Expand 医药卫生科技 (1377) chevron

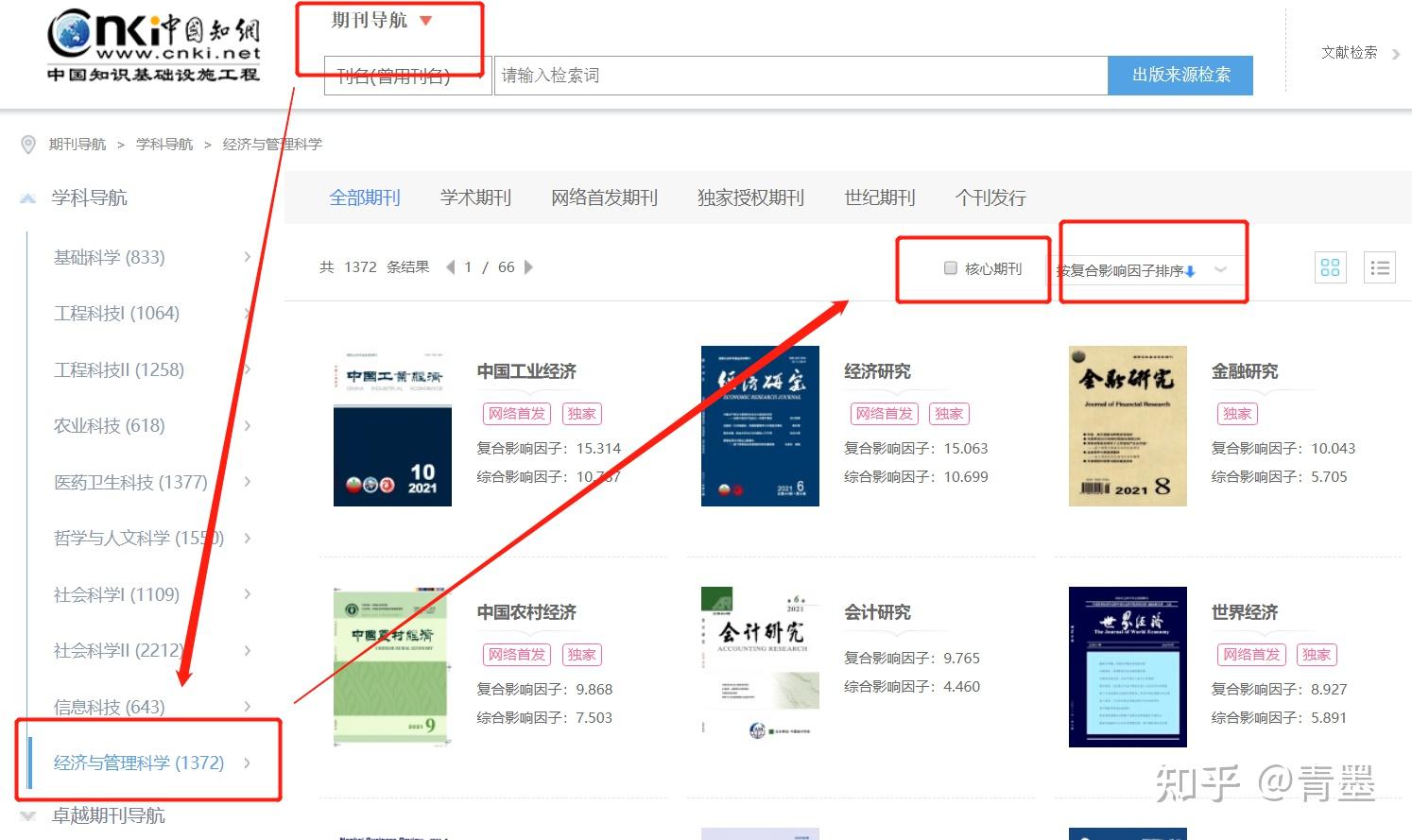pyautogui.click(x=248, y=482)
